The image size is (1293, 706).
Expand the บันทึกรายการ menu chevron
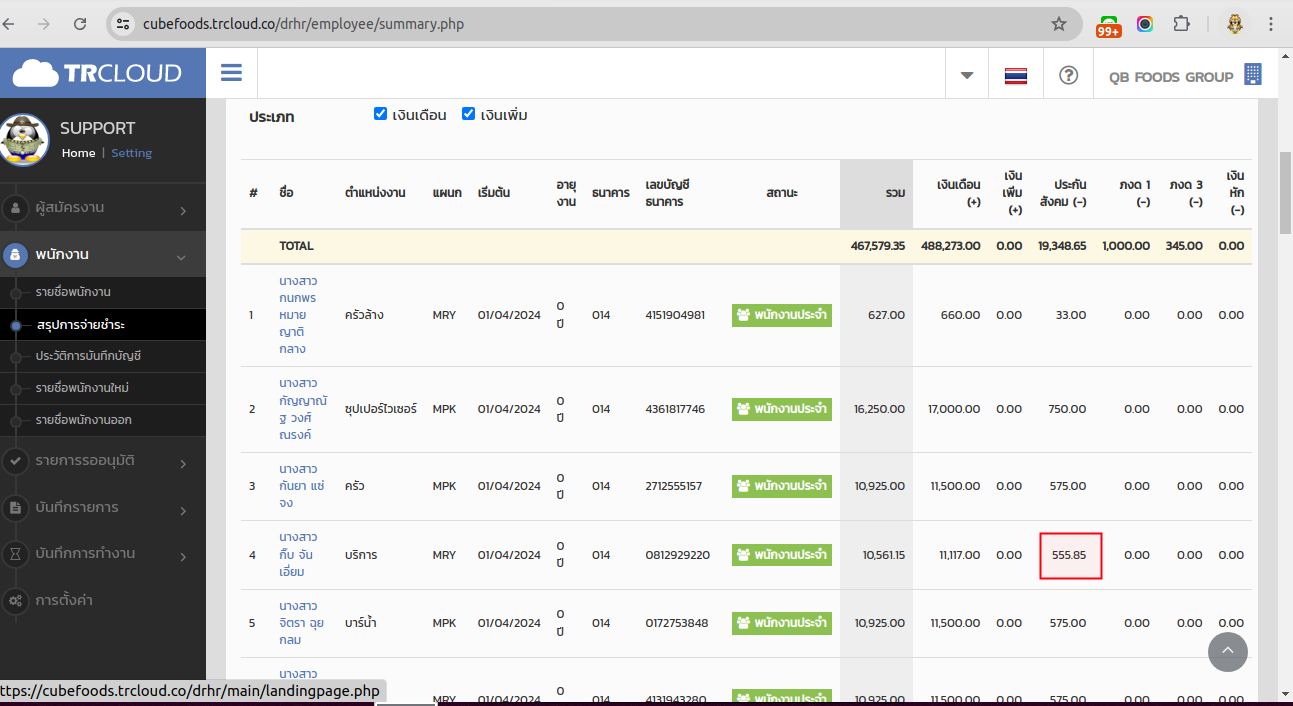coord(183,511)
